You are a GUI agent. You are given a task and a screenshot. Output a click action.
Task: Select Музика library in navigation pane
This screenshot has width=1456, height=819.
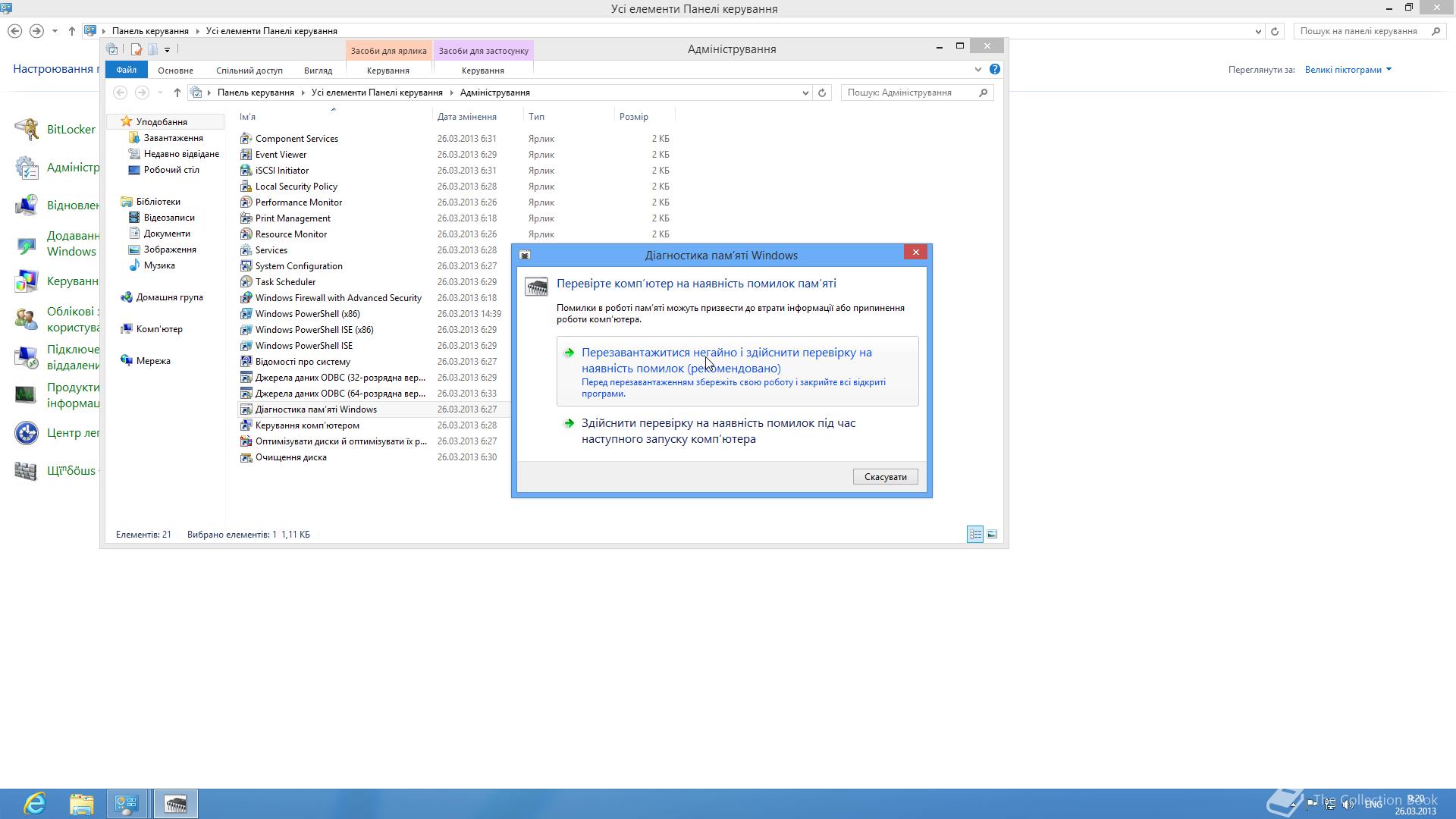(x=159, y=265)
